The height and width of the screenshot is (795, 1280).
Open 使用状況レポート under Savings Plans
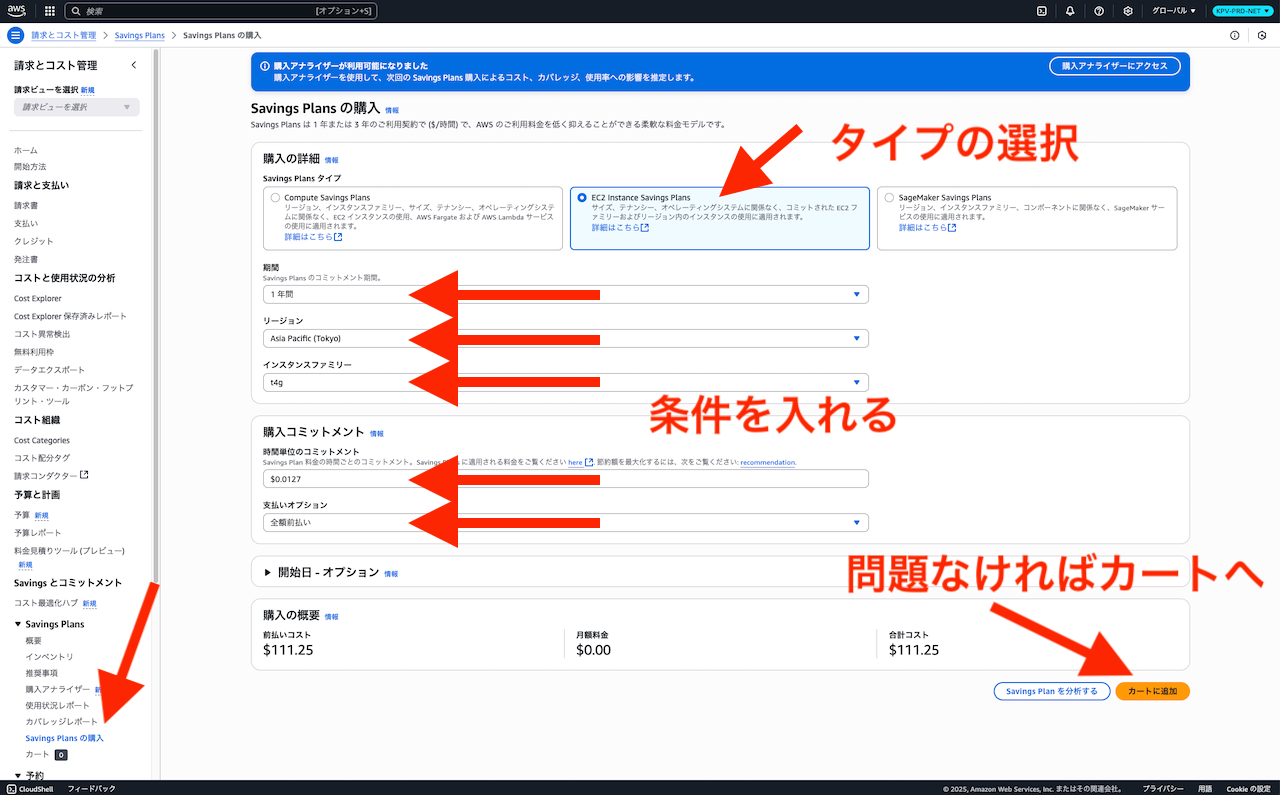(57, 705)
